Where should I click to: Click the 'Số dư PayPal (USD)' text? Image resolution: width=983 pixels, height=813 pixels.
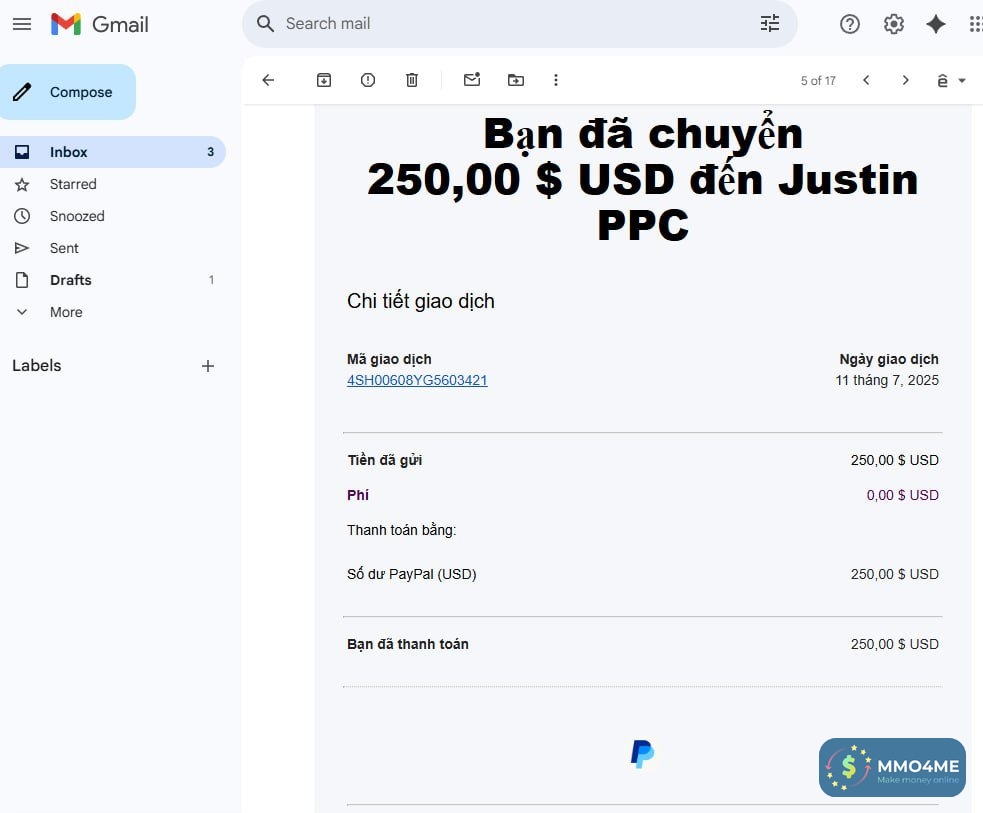pyautogui.click(x=412, y=574)
